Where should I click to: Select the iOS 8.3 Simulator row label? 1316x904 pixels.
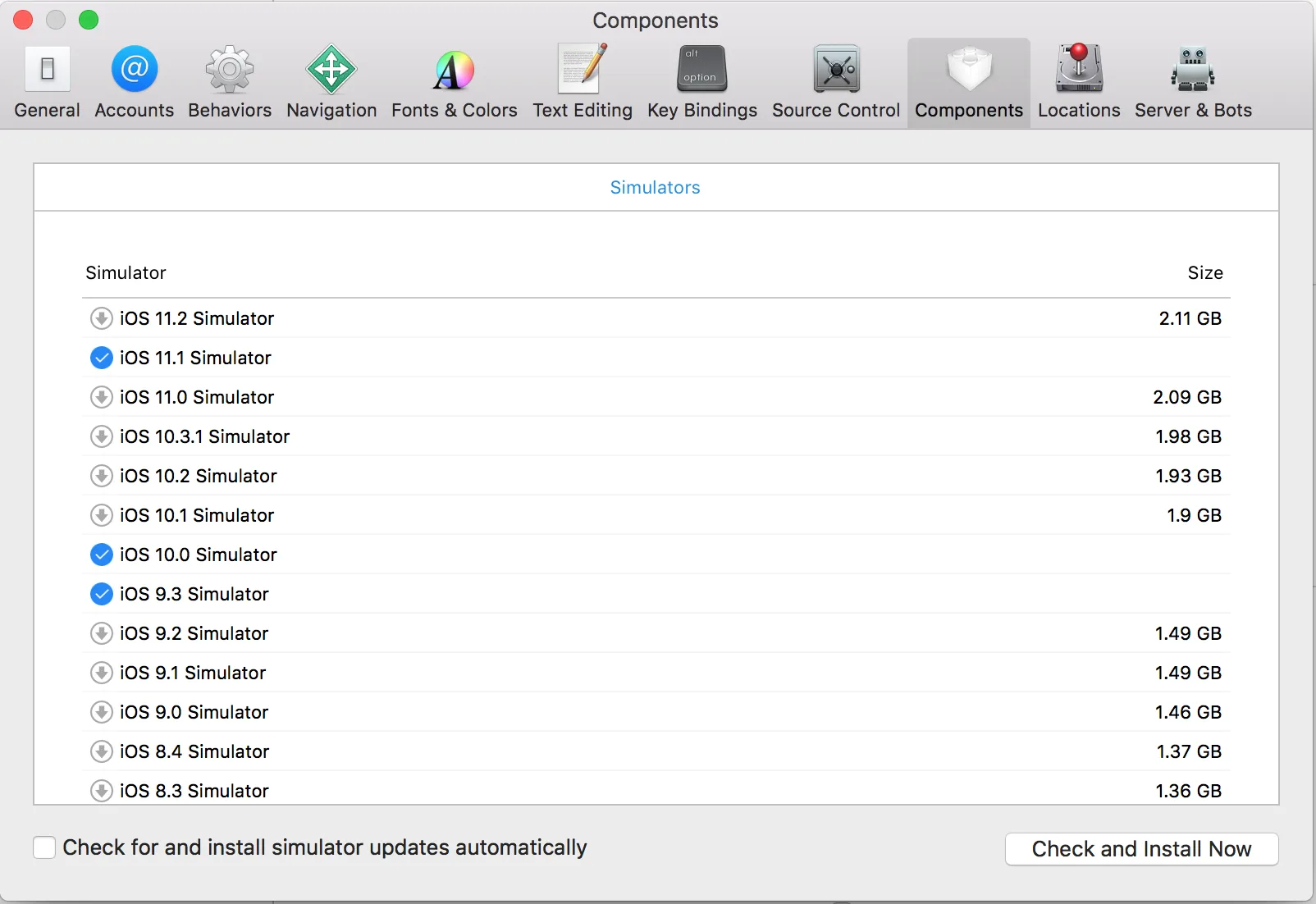tap(194, 791)
